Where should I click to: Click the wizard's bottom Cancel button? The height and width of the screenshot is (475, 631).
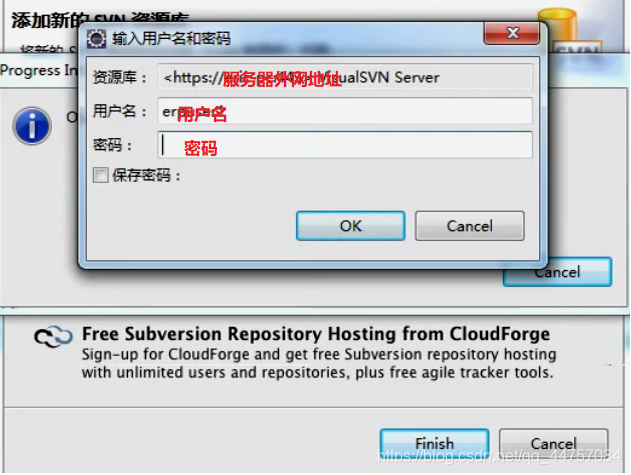coord(554,443)
